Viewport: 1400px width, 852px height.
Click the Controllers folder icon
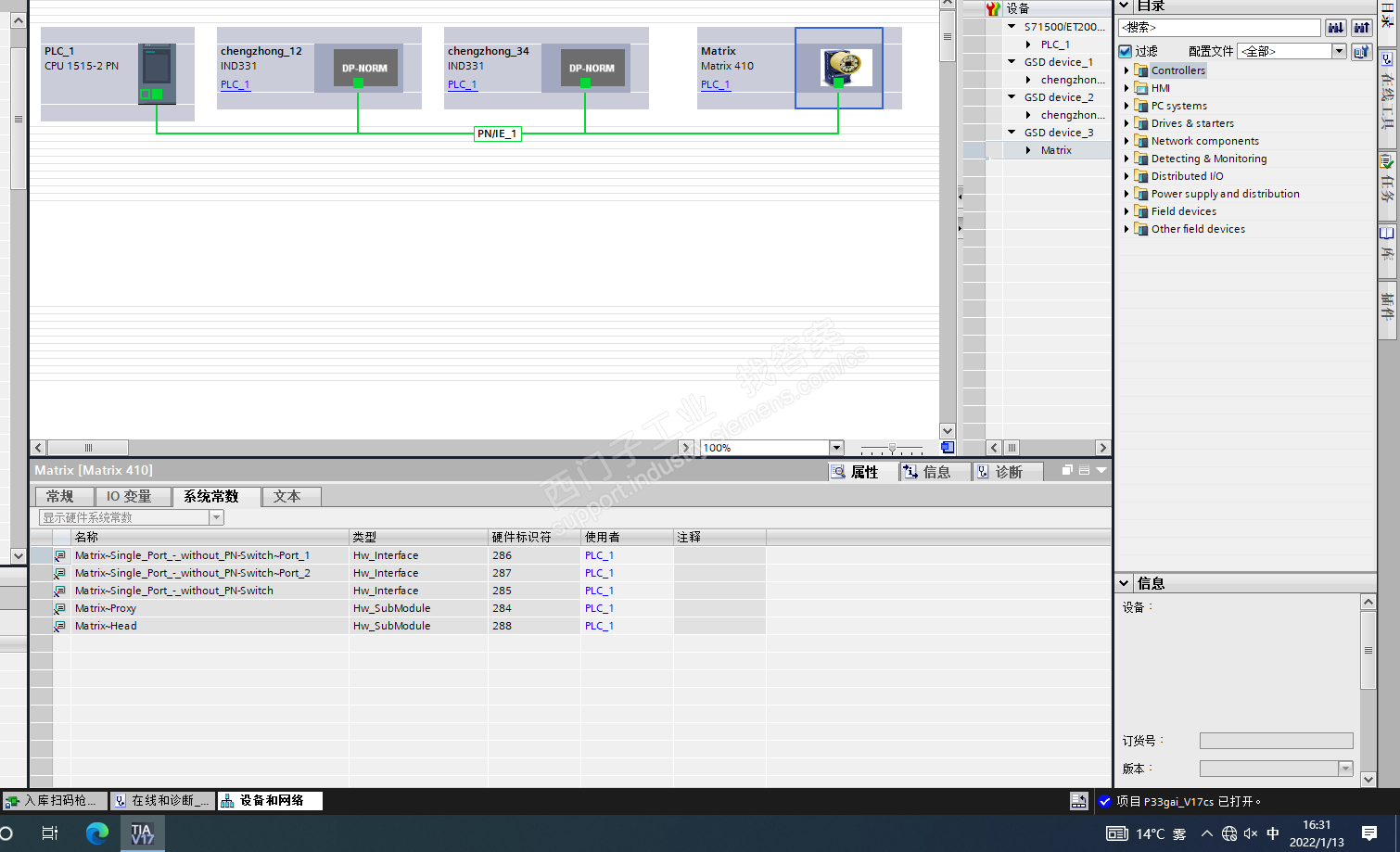[x=1142, y=70]
